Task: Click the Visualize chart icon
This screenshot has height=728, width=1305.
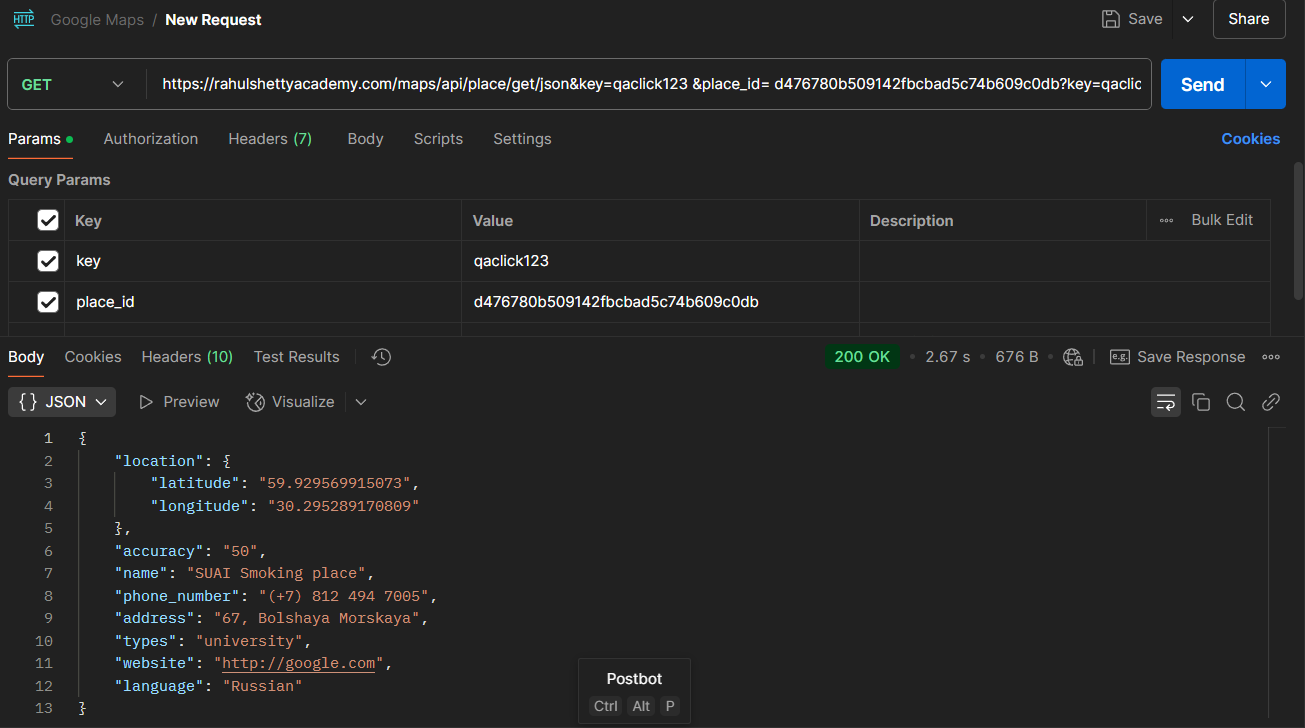Action: pyautogui.click(x=255, y=402)
